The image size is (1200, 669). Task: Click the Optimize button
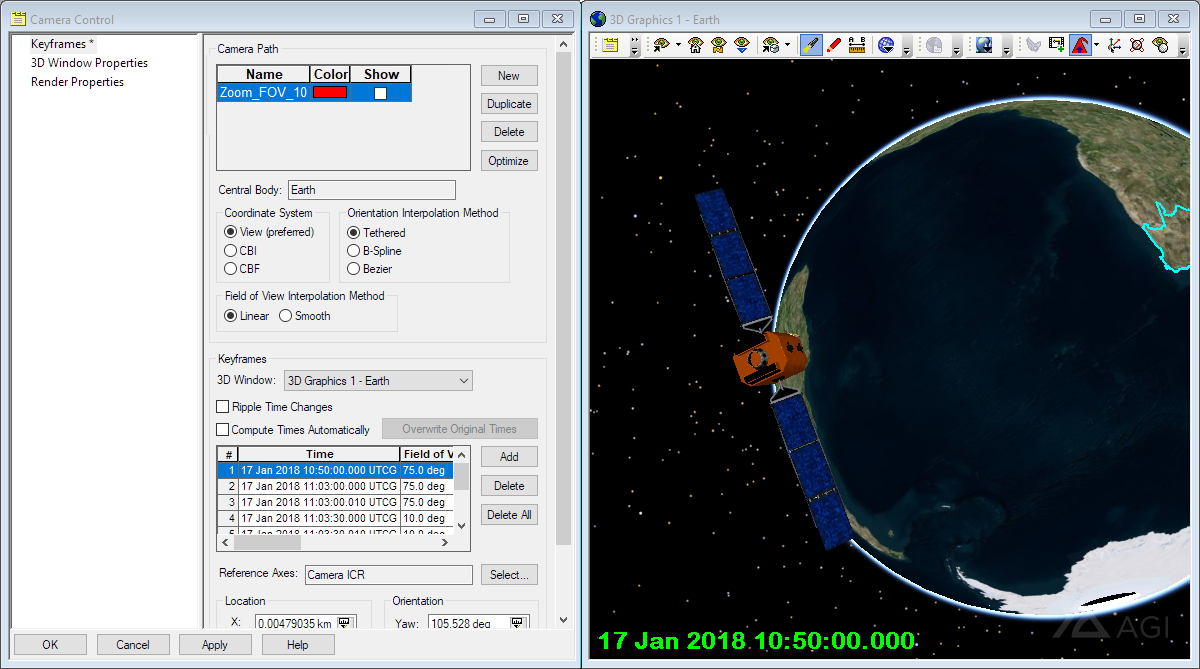pyautogui.click(x=509, y=161)
